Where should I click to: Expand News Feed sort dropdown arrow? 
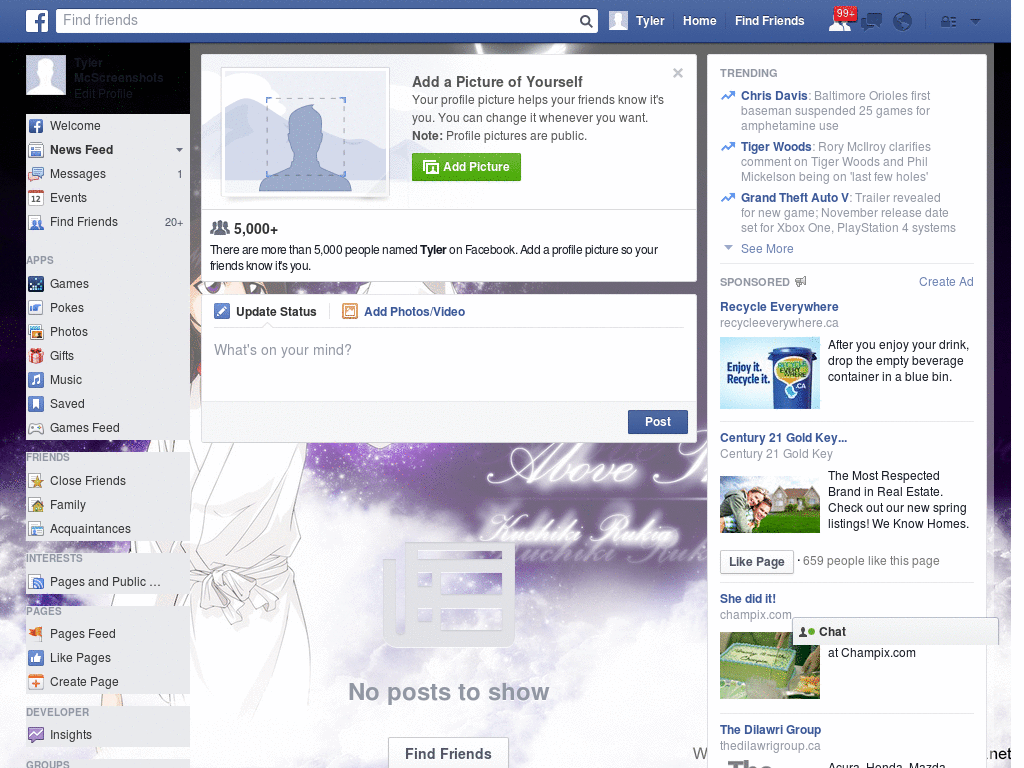(x=179, y=150)
